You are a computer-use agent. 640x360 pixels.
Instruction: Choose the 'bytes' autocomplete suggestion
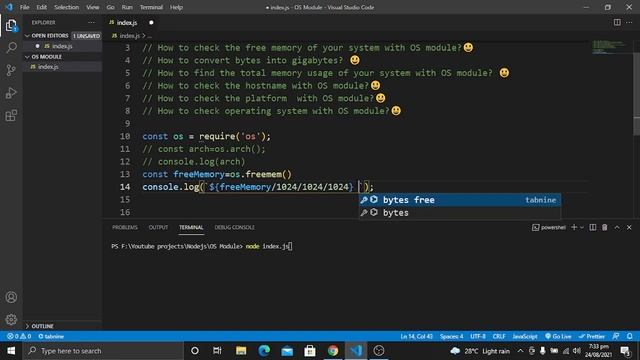pyautogui.click(x=460, y=213)
